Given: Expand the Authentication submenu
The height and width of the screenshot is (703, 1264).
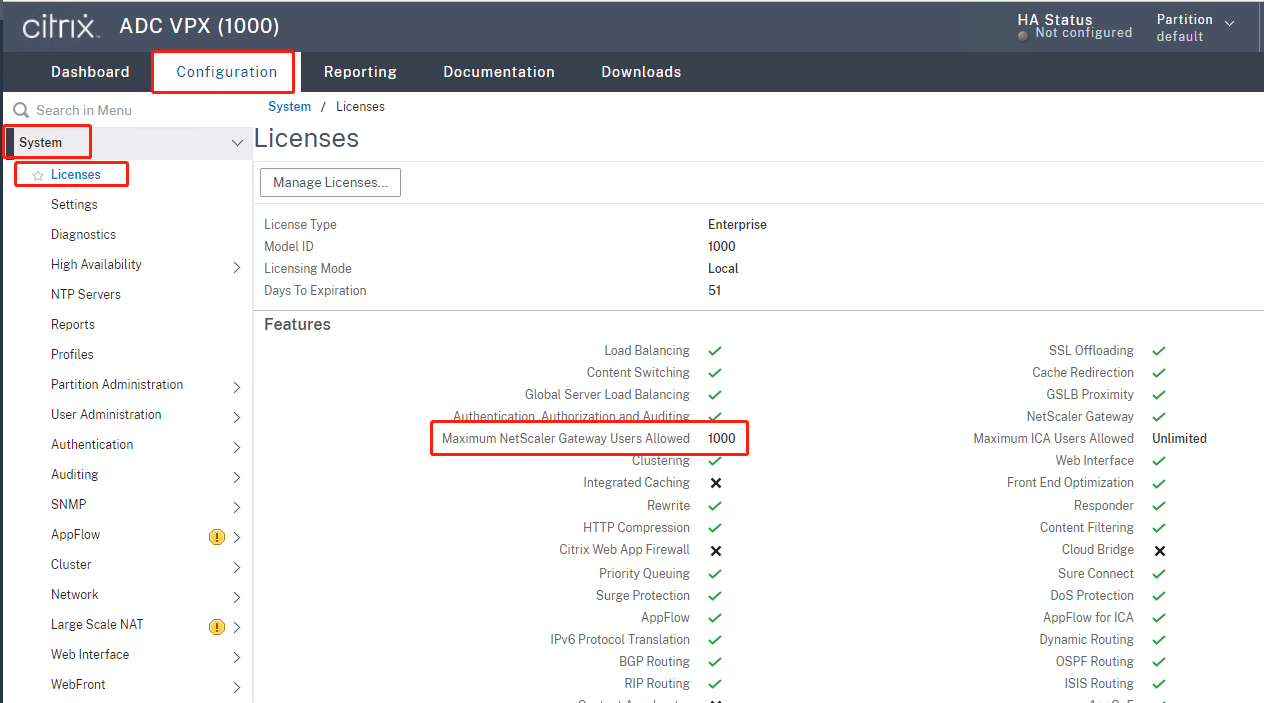Looking at the screenshot, I should (x=237, y=444).
